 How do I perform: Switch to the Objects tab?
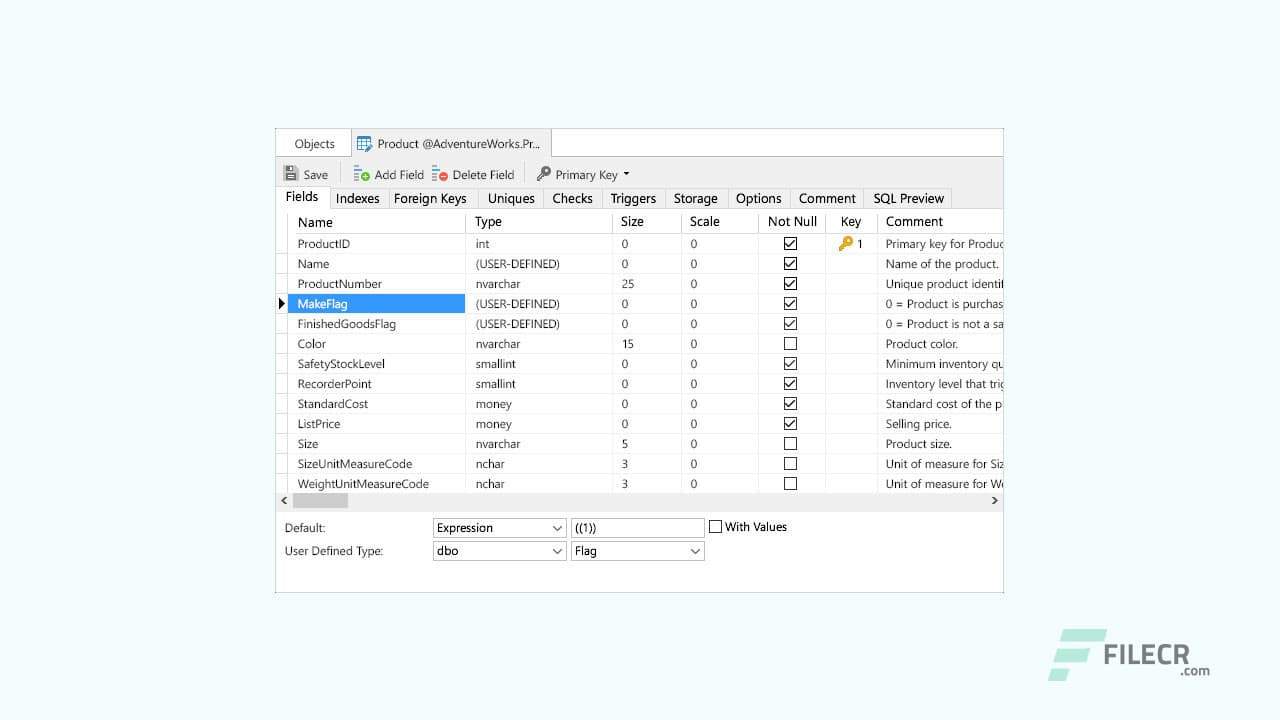pos(313,143)
